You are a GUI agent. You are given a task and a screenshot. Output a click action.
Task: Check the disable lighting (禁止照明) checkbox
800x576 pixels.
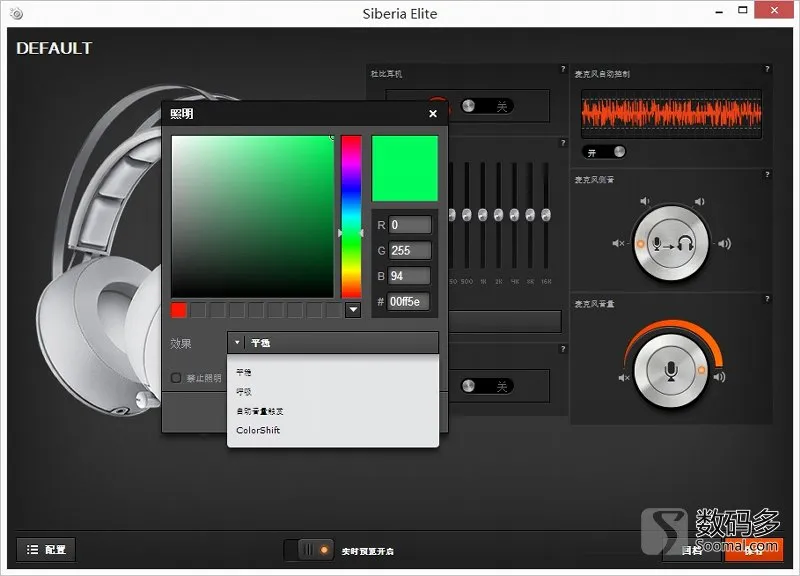tap(176, 378)
